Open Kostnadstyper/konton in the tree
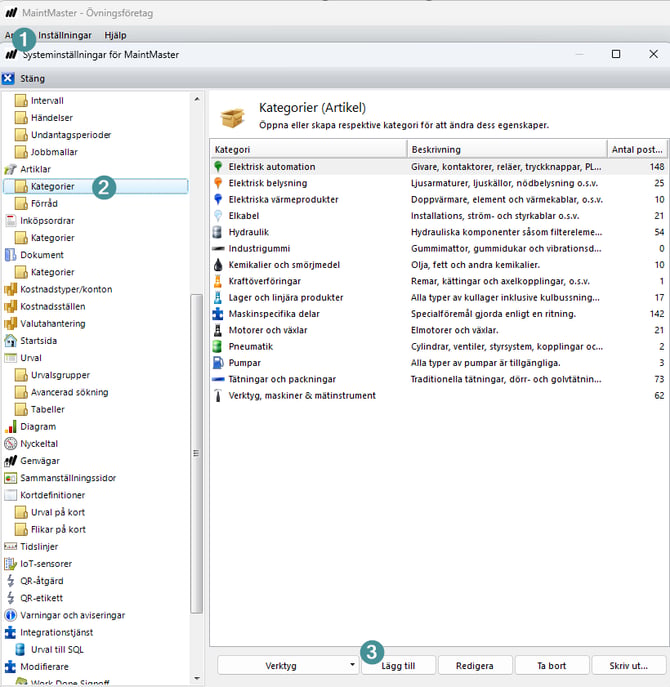The height and width of the screenshot is (687, 670). point(66,289)
